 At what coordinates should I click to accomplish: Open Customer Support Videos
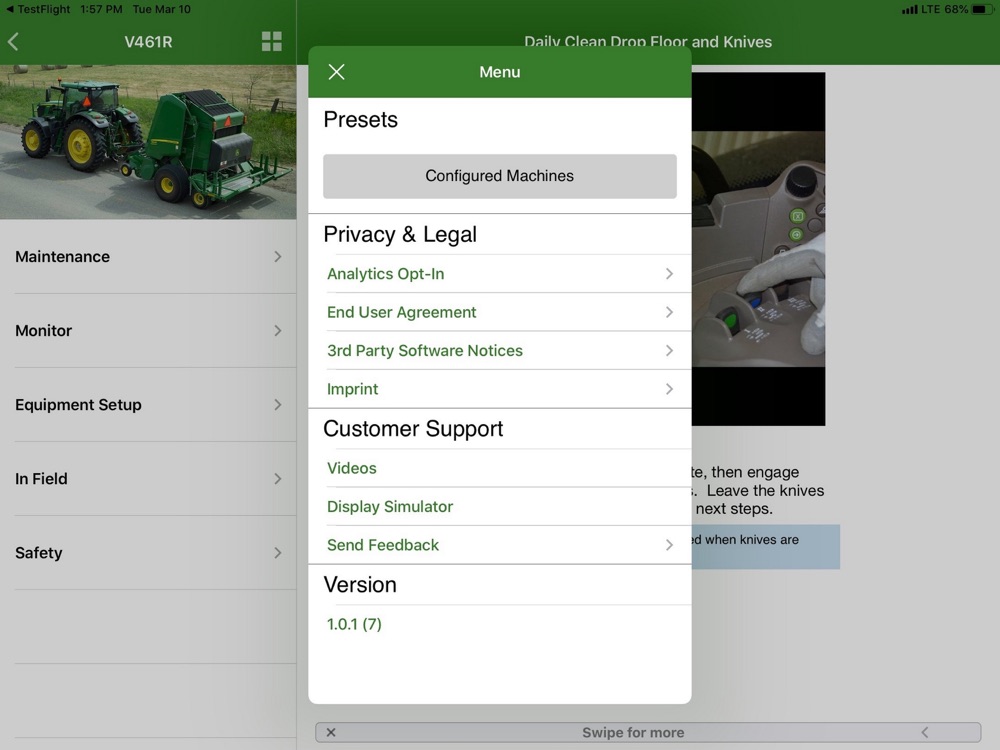point(352,468)
